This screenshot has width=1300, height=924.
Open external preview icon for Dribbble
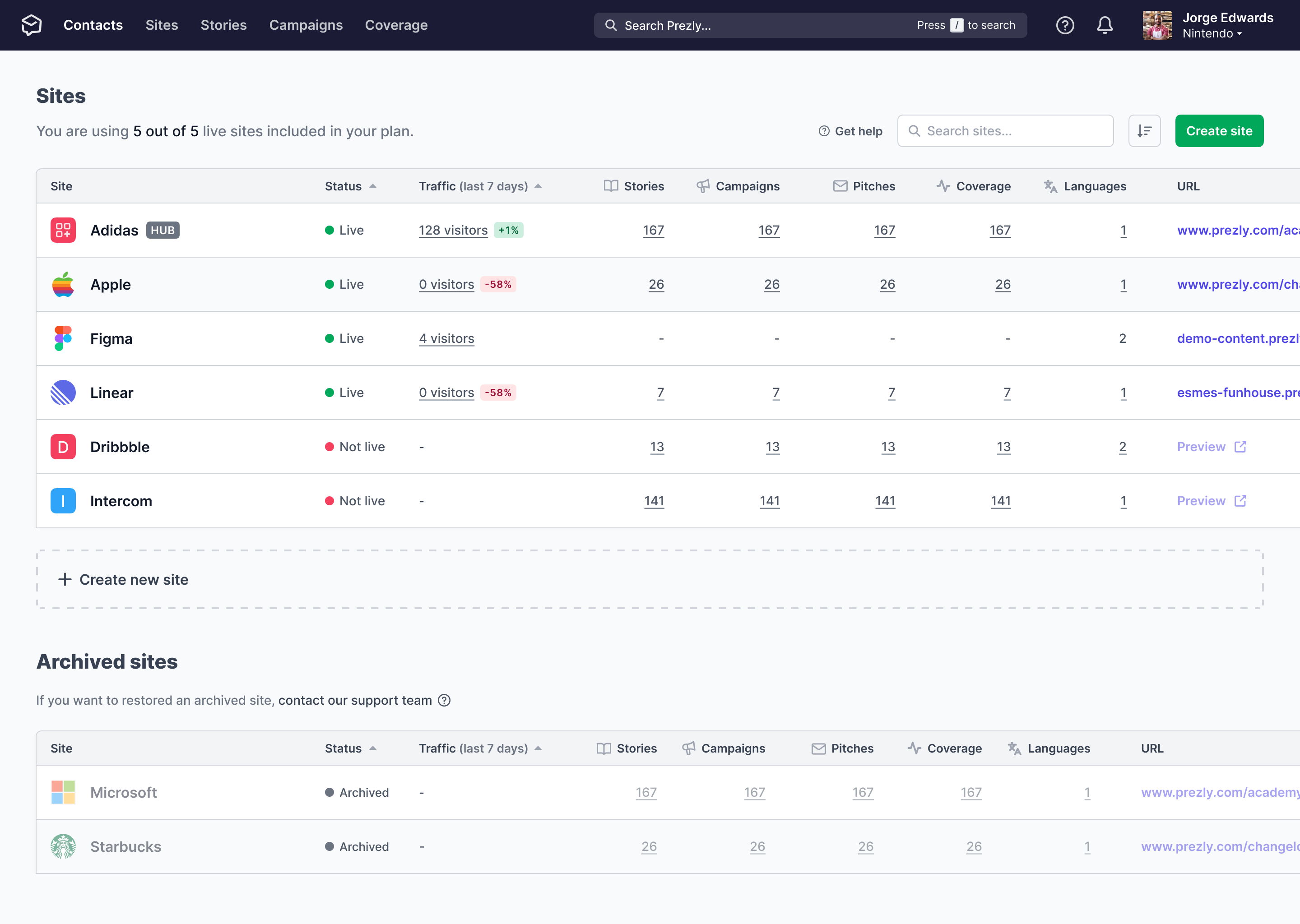1240,447
